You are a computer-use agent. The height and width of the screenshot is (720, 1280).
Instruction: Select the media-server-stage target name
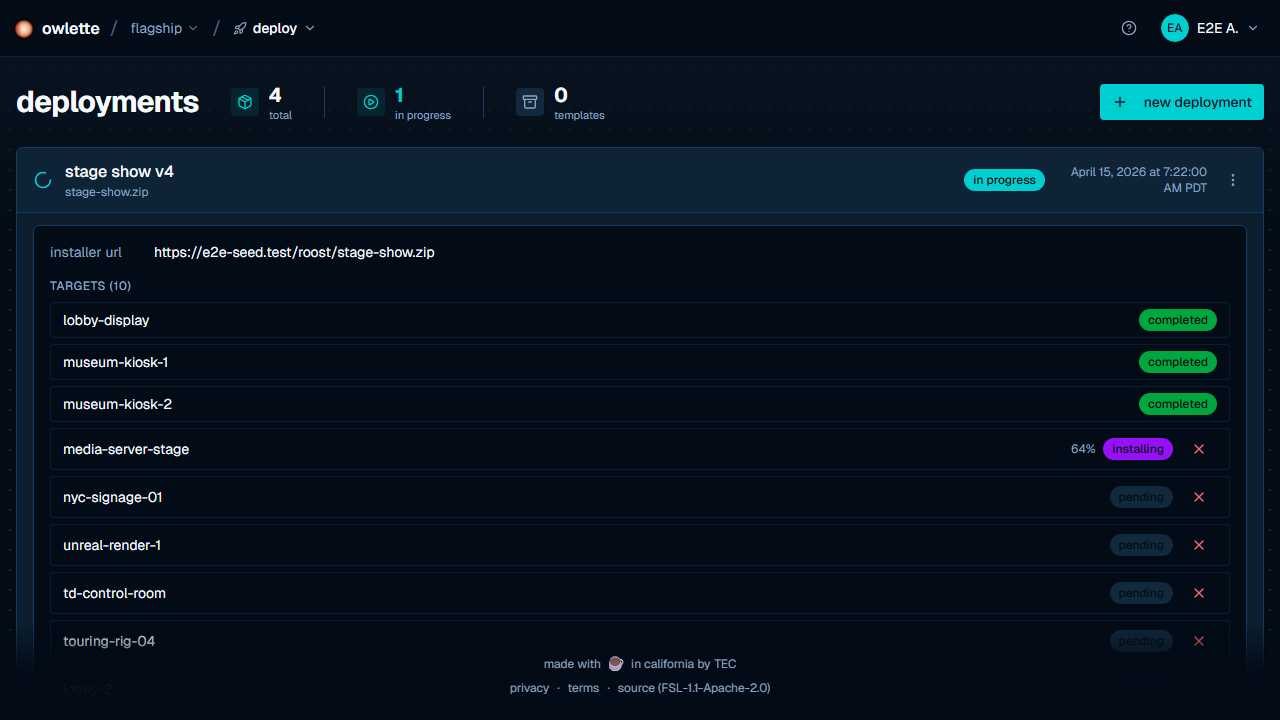pyautogui.click(x=126, y=449)
